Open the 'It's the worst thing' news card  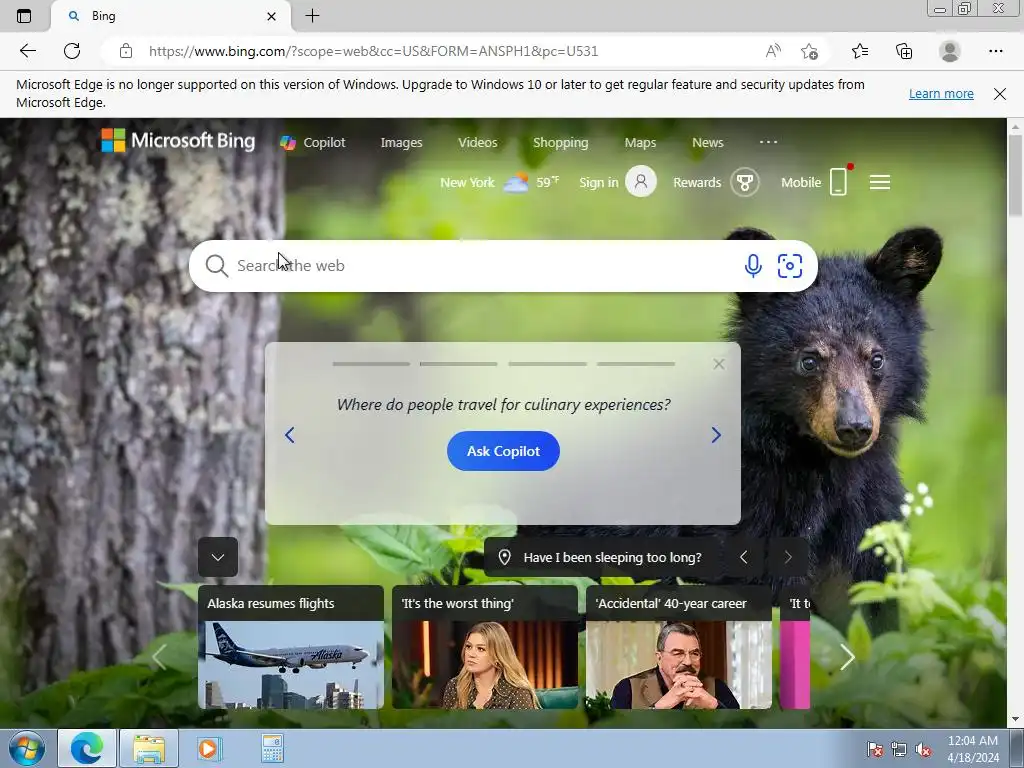(x=485, y=647)
